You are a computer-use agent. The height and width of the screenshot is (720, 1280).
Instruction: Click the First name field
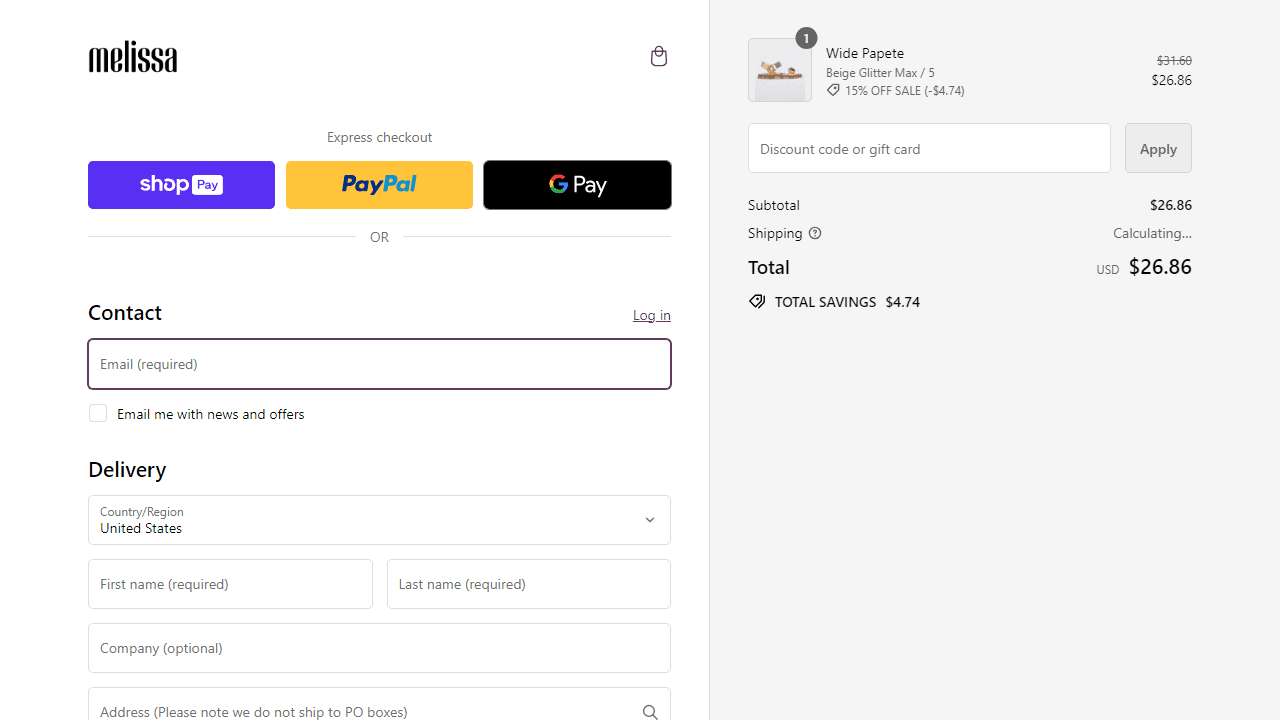pos(230,584)
